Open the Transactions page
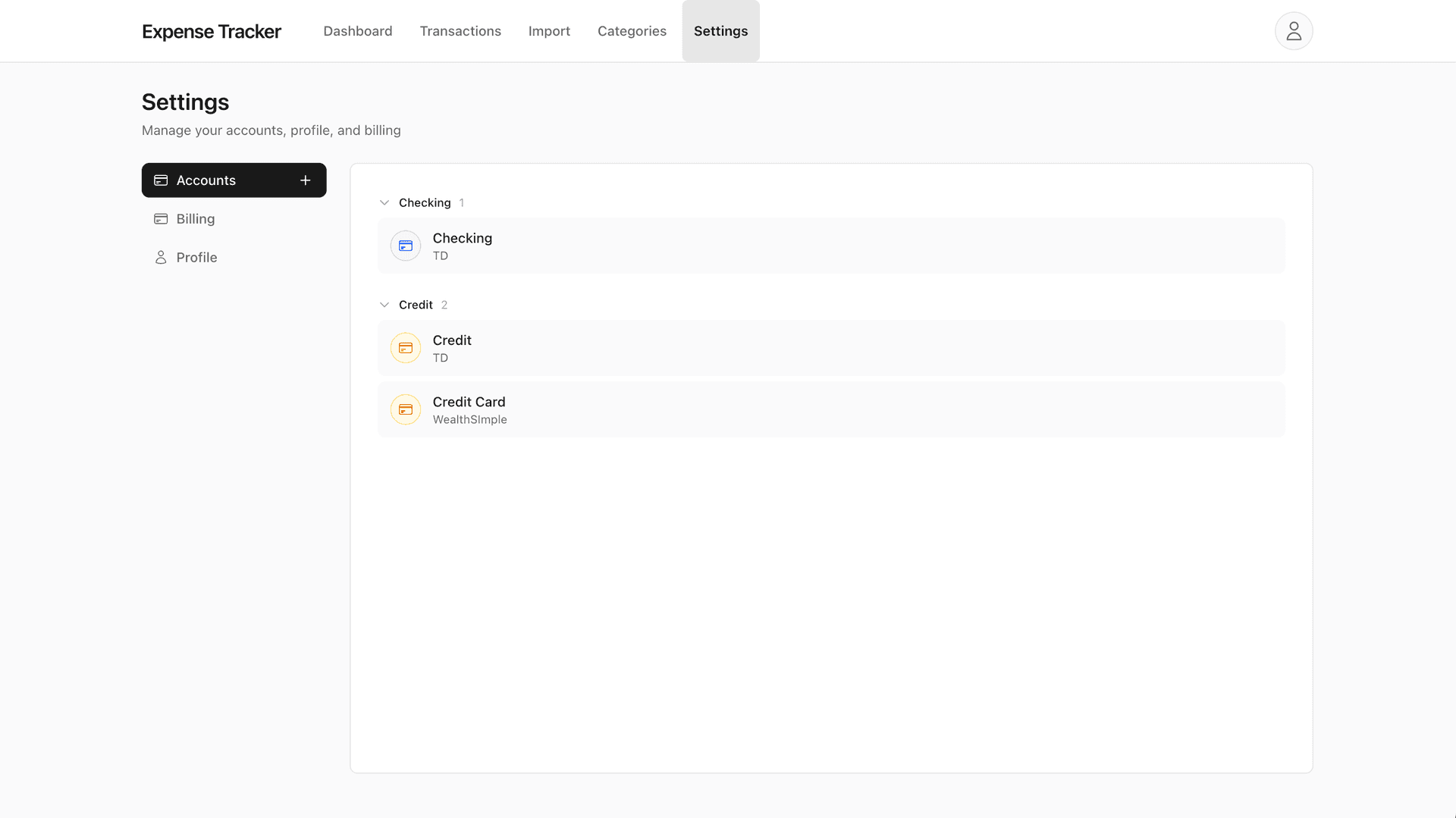This screenshot has width=1456, height=818. click(460, 30)
